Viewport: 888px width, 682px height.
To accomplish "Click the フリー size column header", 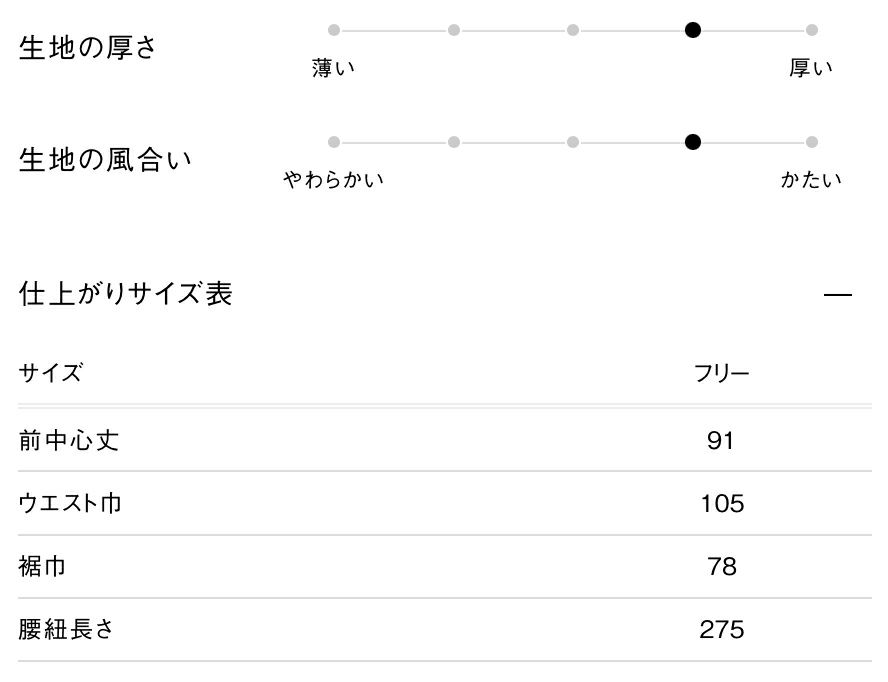I will pyautogui.click(x=721, y=374).
